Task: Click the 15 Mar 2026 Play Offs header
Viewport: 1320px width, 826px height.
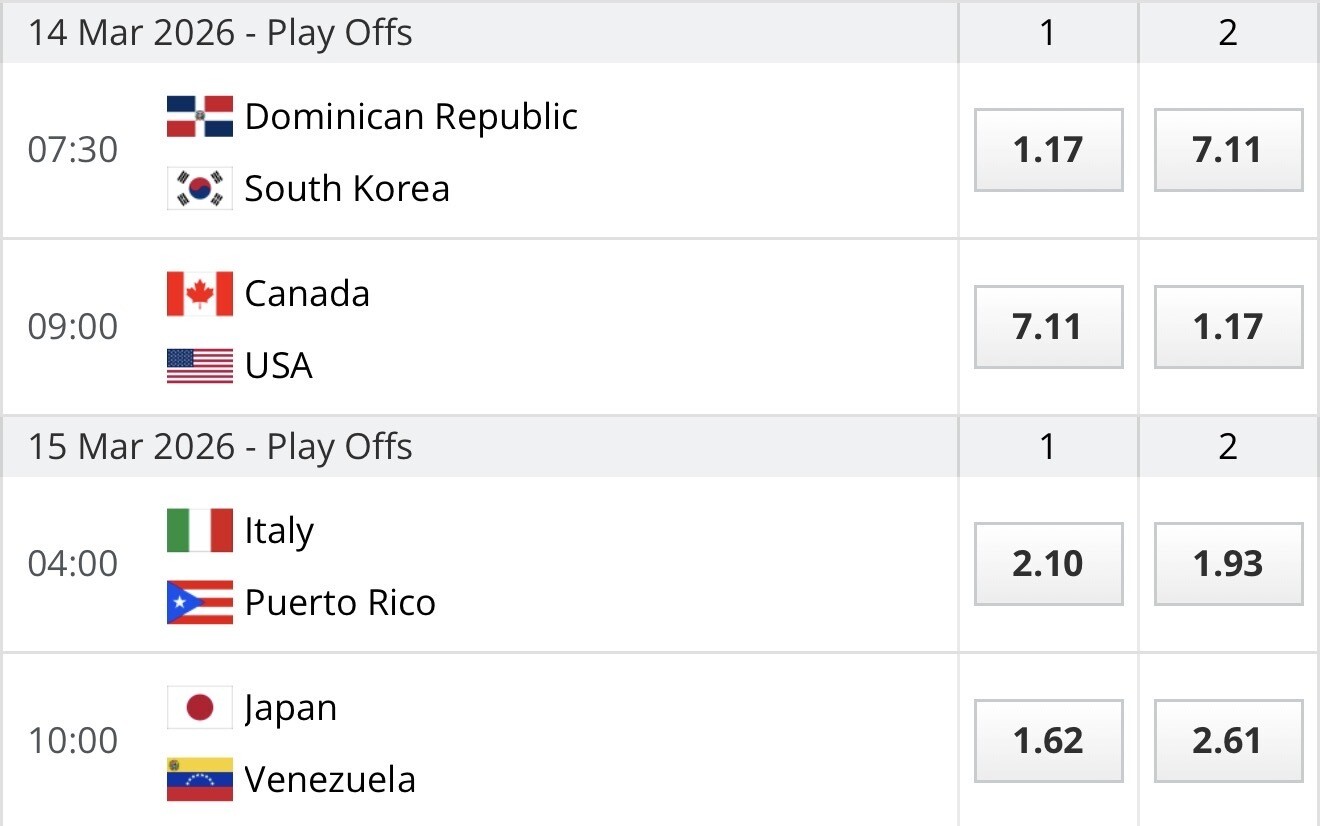Action: [x=220, y=447]
